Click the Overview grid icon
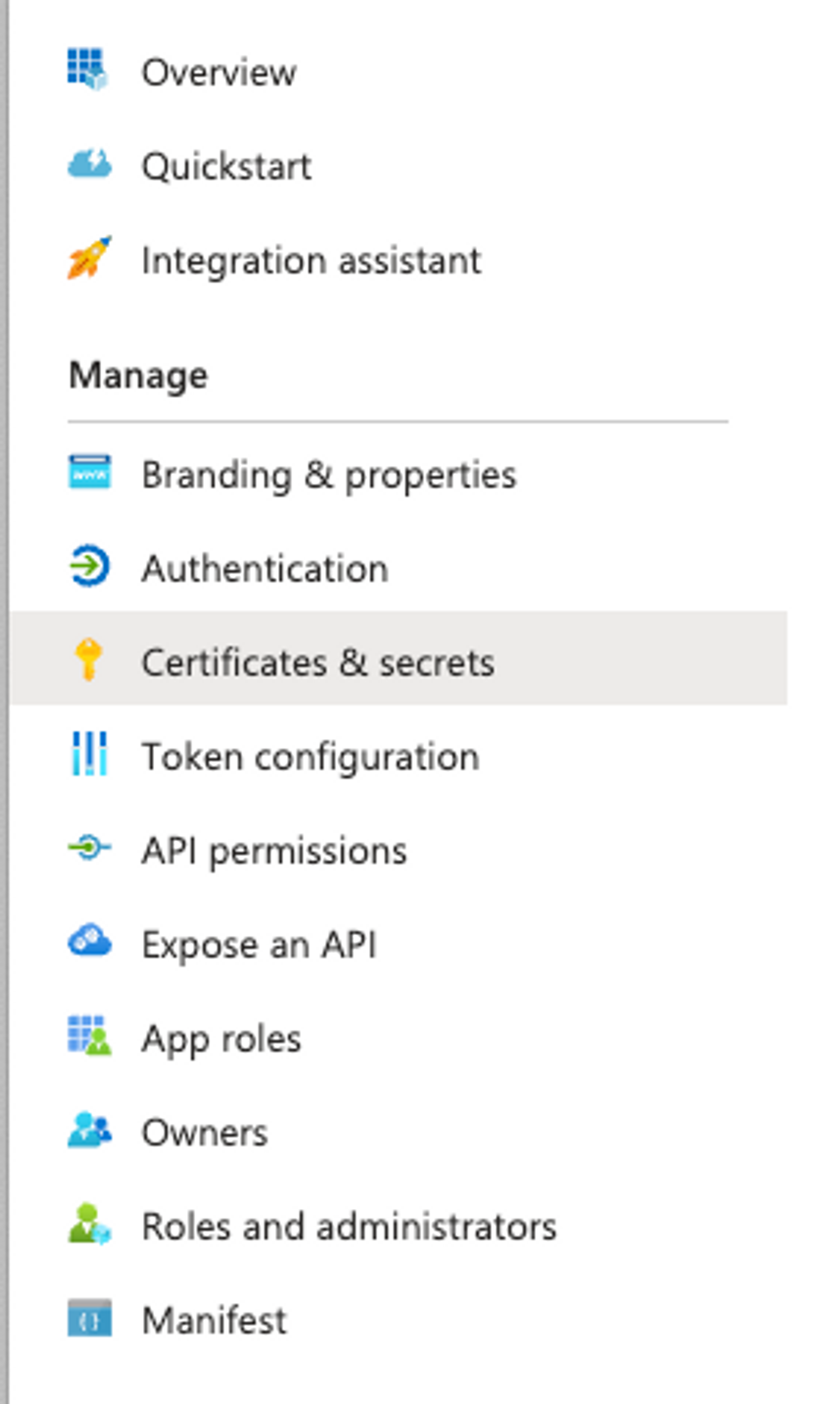The image size is (840, 1404). [x=88, y=69]
